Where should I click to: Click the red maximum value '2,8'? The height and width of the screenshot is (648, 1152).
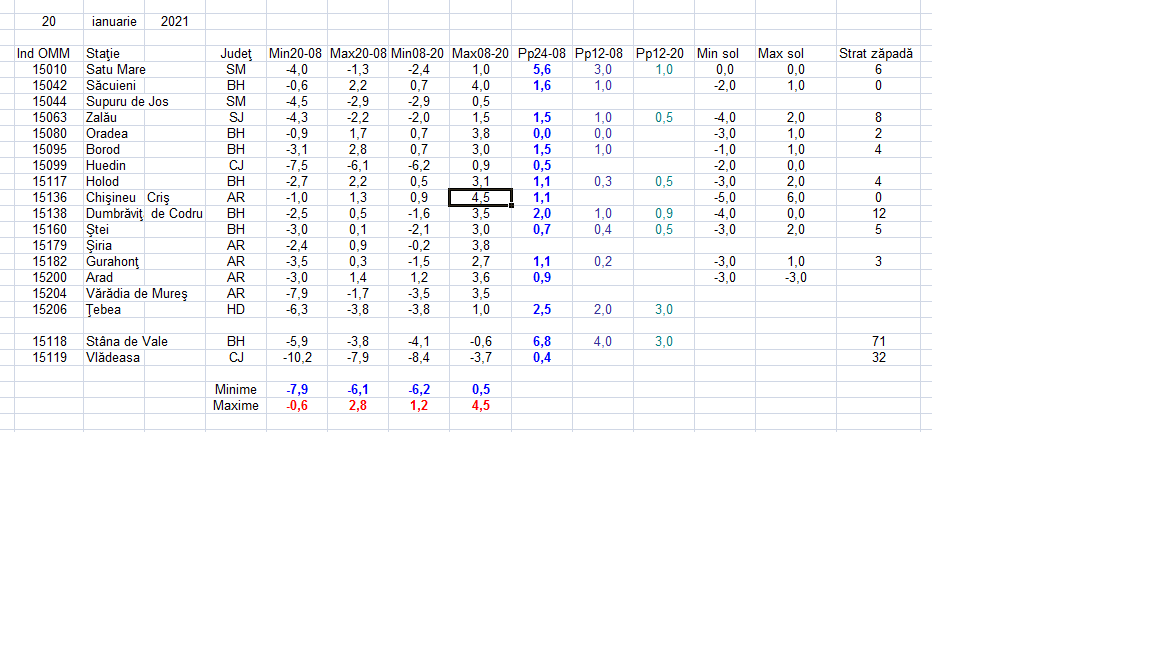(x=358, y=406)
